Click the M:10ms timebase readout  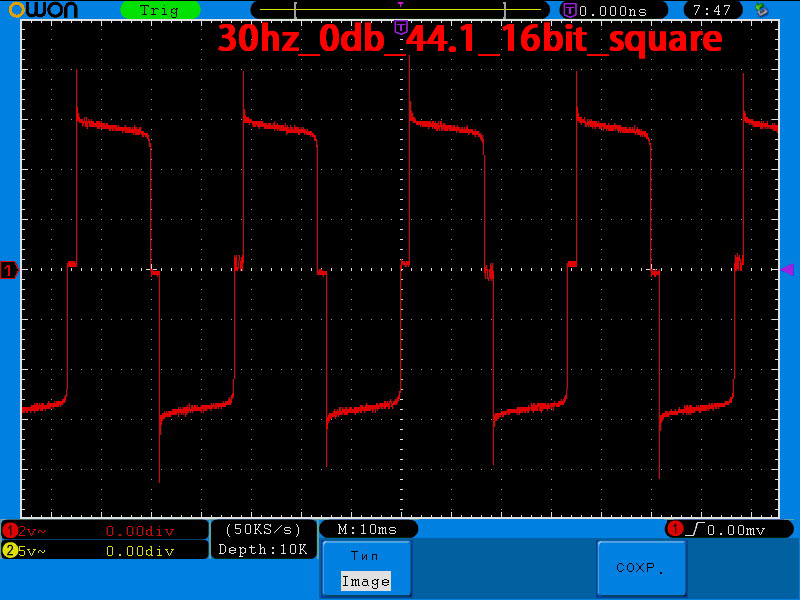tap(368, 530)
